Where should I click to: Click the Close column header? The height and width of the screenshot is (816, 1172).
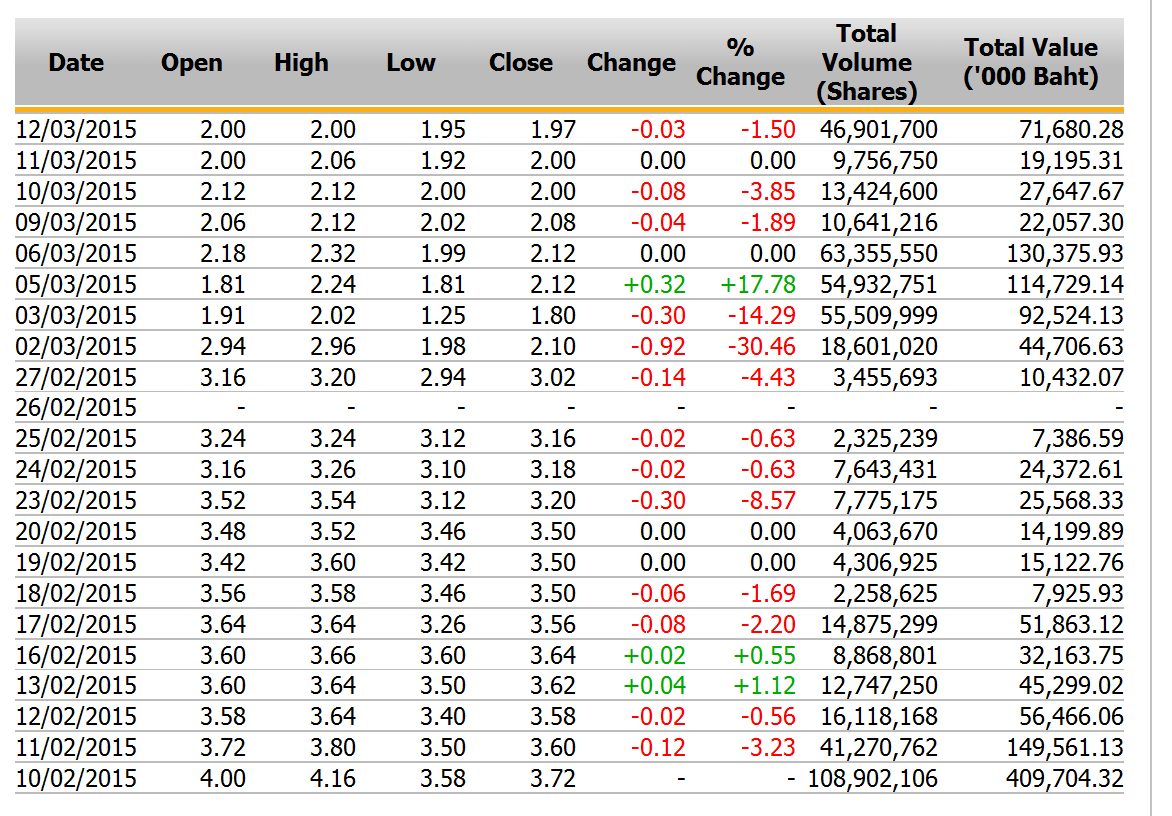tap(520, 62)
